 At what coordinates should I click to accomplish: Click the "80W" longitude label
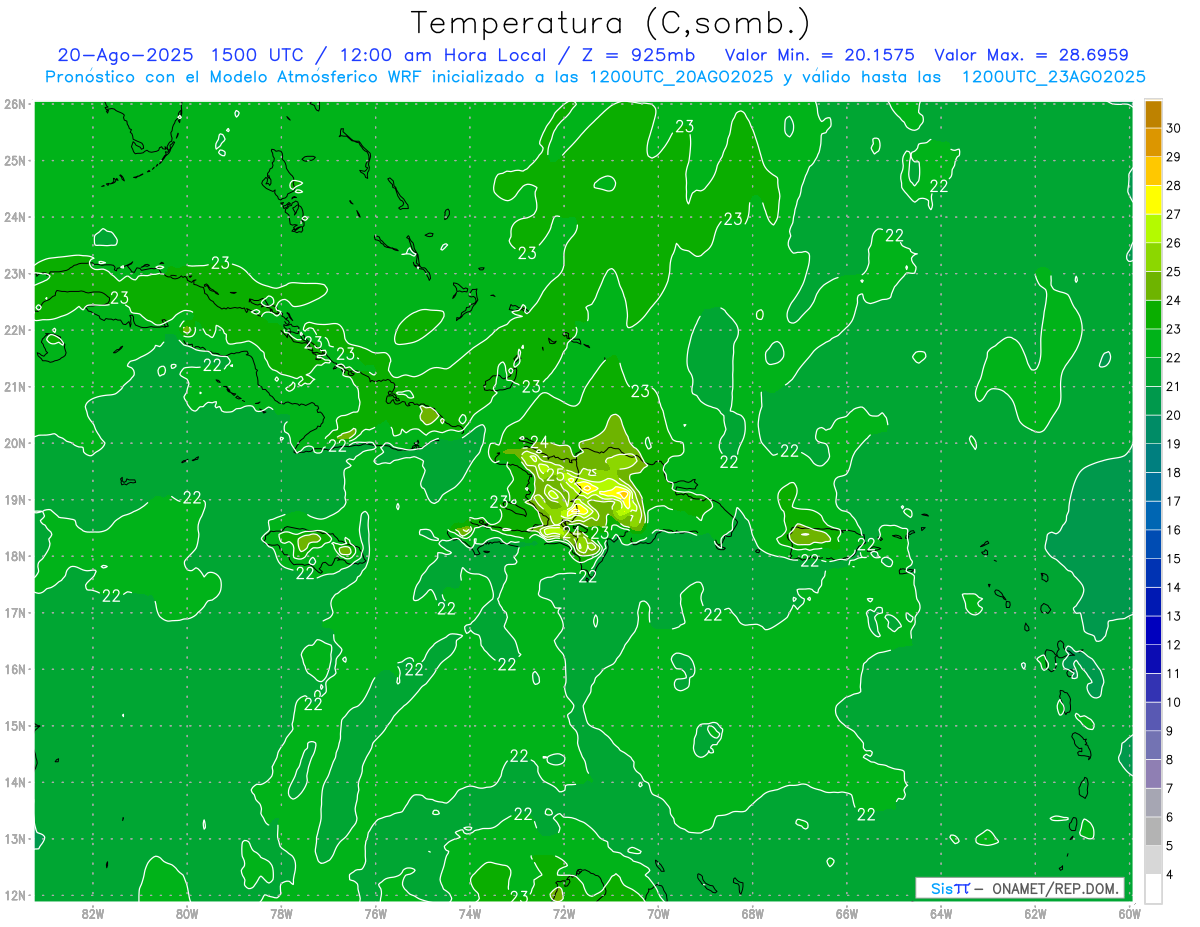pyautogui.click(x=187, y=913)
